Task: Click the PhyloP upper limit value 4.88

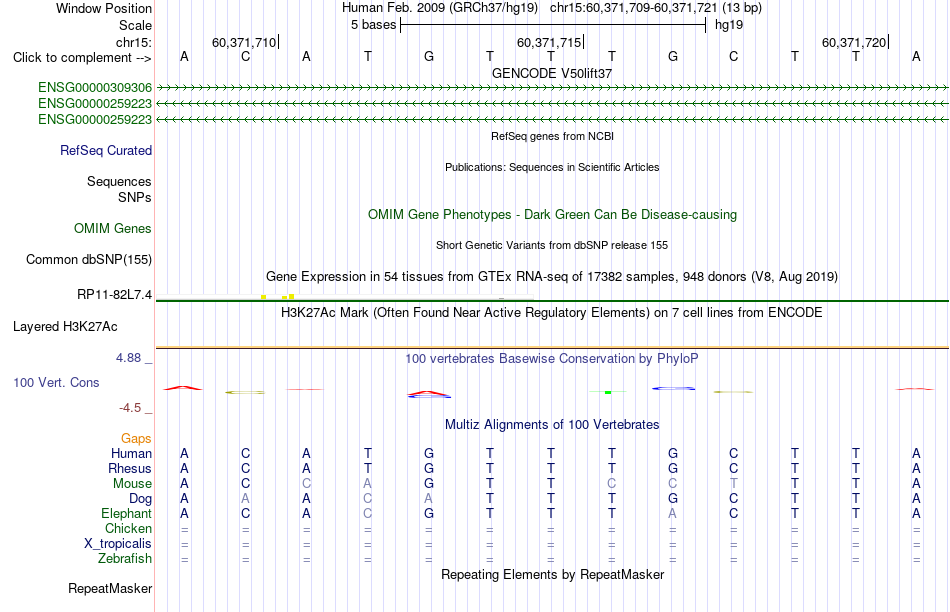Action: click(128, 358)
